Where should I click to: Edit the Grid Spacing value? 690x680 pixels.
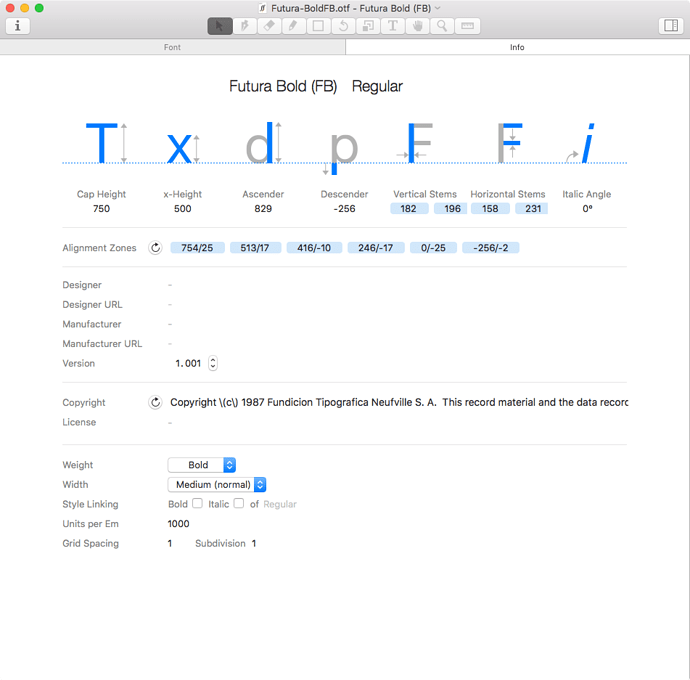tap(170, 544)
